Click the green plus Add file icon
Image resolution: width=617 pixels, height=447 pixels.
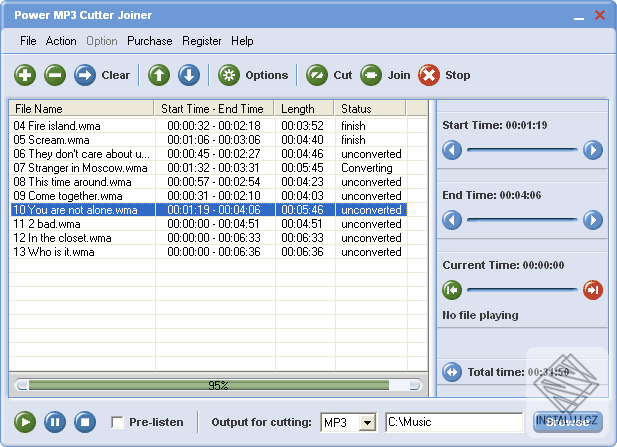coord(25,75)
